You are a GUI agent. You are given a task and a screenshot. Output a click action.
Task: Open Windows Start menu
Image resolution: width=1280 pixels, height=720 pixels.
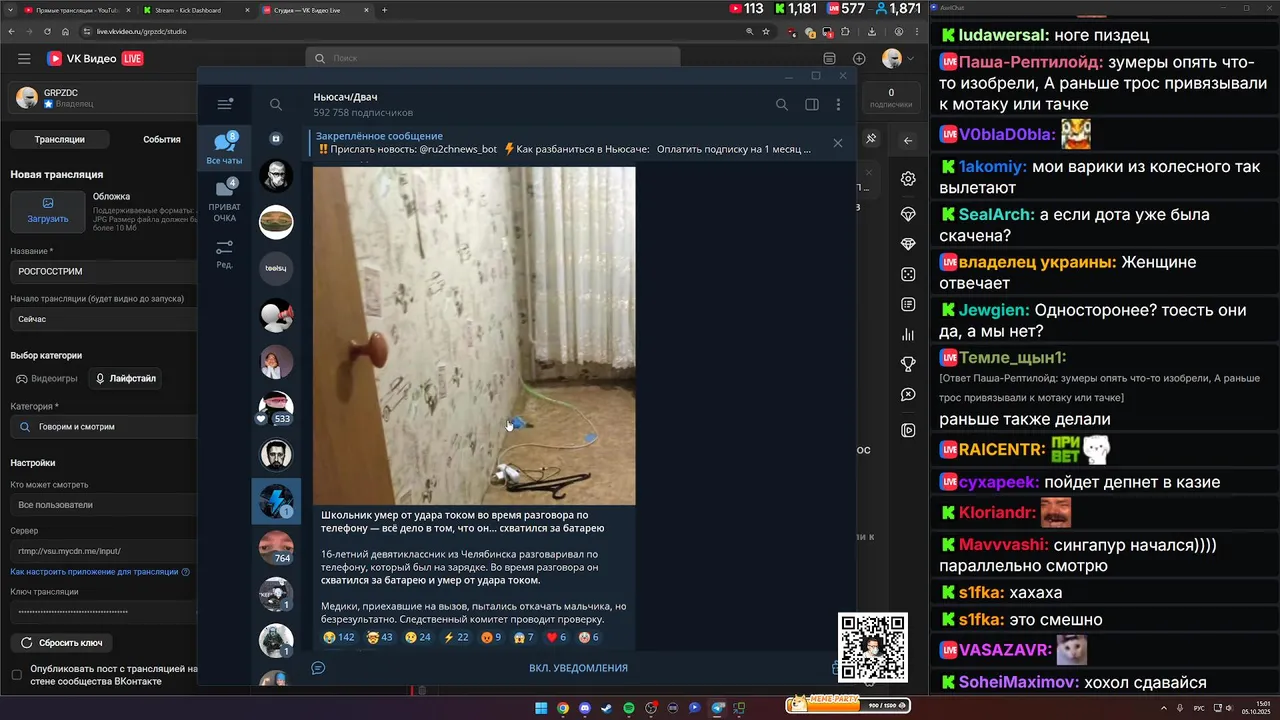pos(541,708)
